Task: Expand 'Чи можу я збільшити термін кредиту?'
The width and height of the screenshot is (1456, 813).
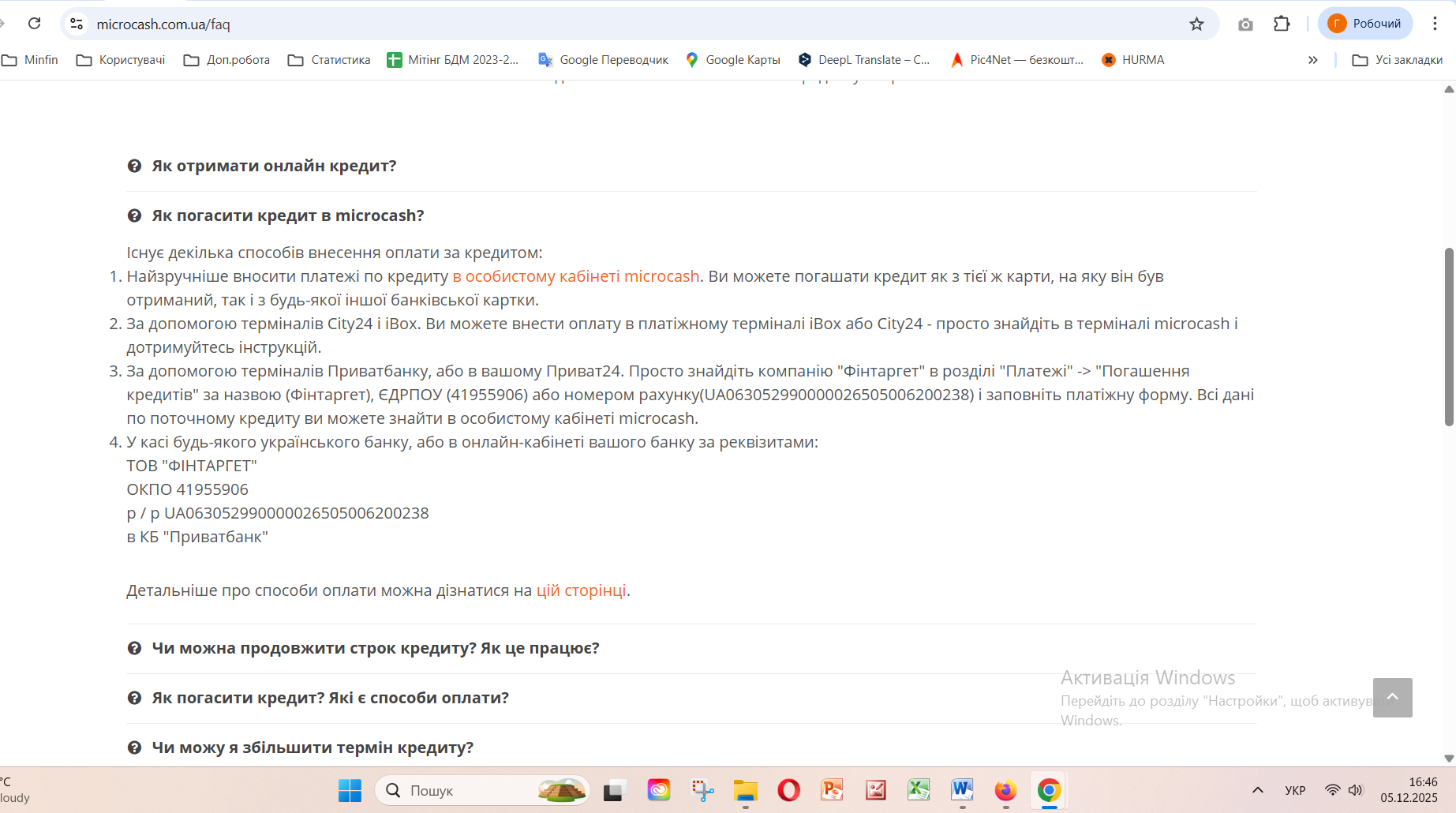Action: (313, 747)
